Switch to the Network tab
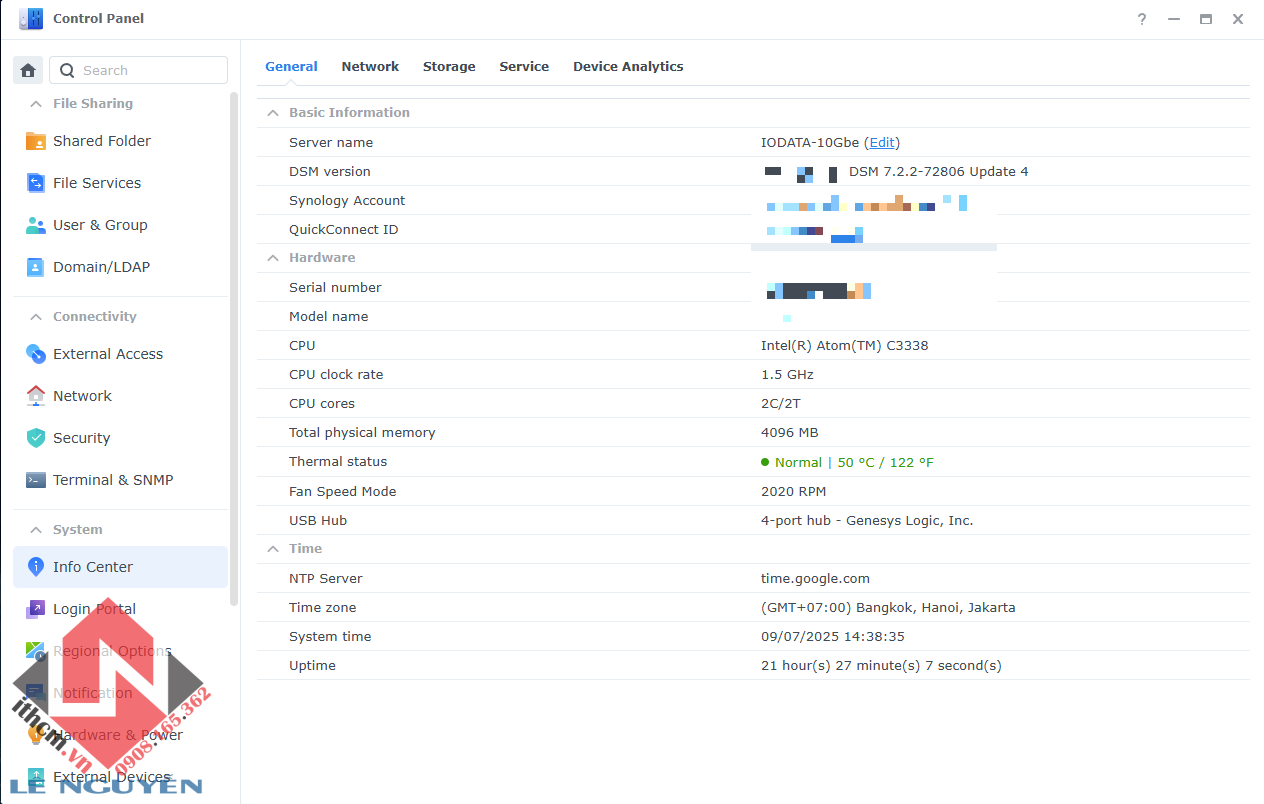1264x804 pixels. pos(370,67)
